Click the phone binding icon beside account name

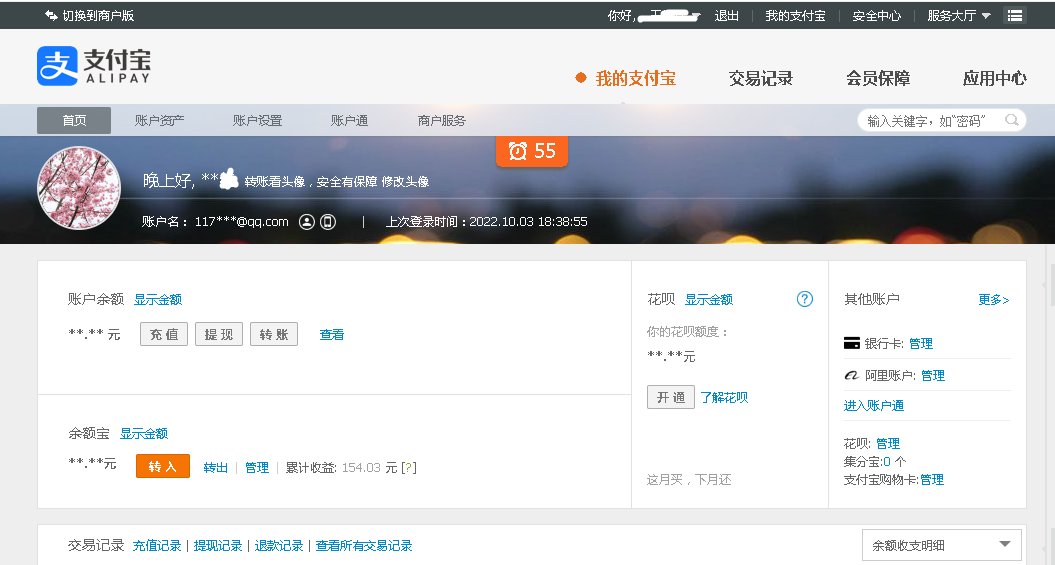[x=328, y=222]
